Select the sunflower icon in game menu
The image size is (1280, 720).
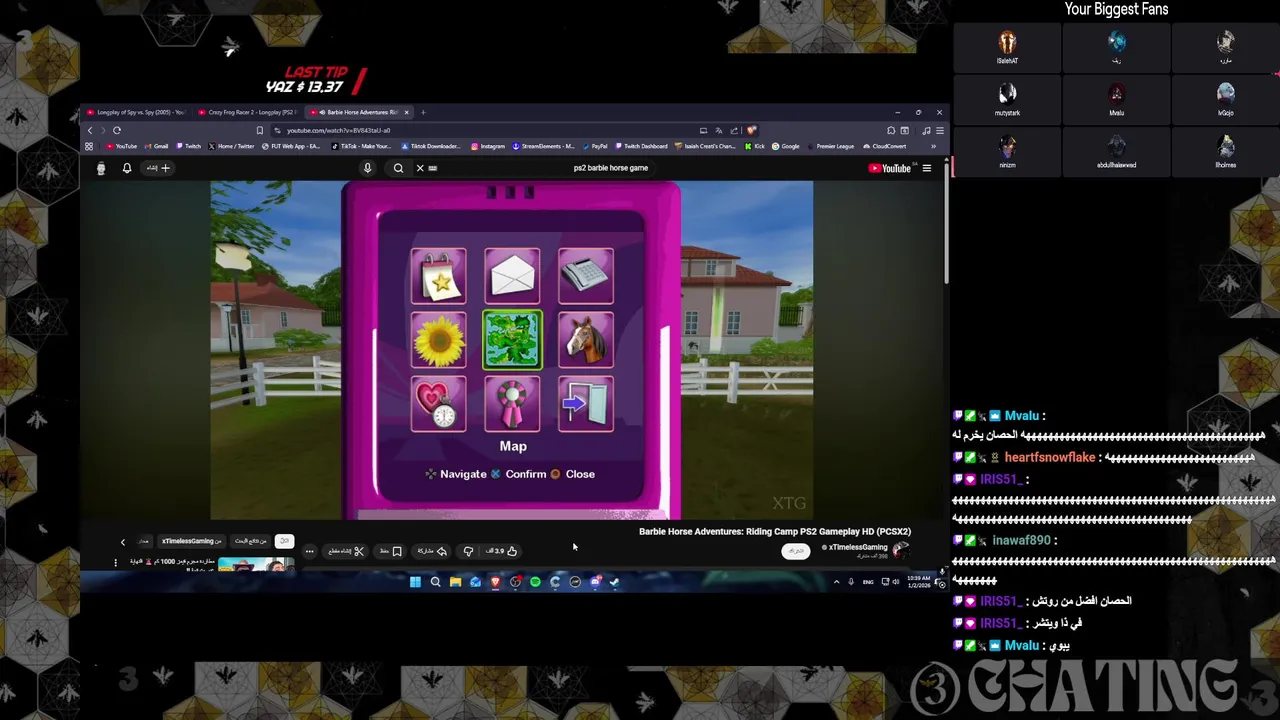[438, 340]
